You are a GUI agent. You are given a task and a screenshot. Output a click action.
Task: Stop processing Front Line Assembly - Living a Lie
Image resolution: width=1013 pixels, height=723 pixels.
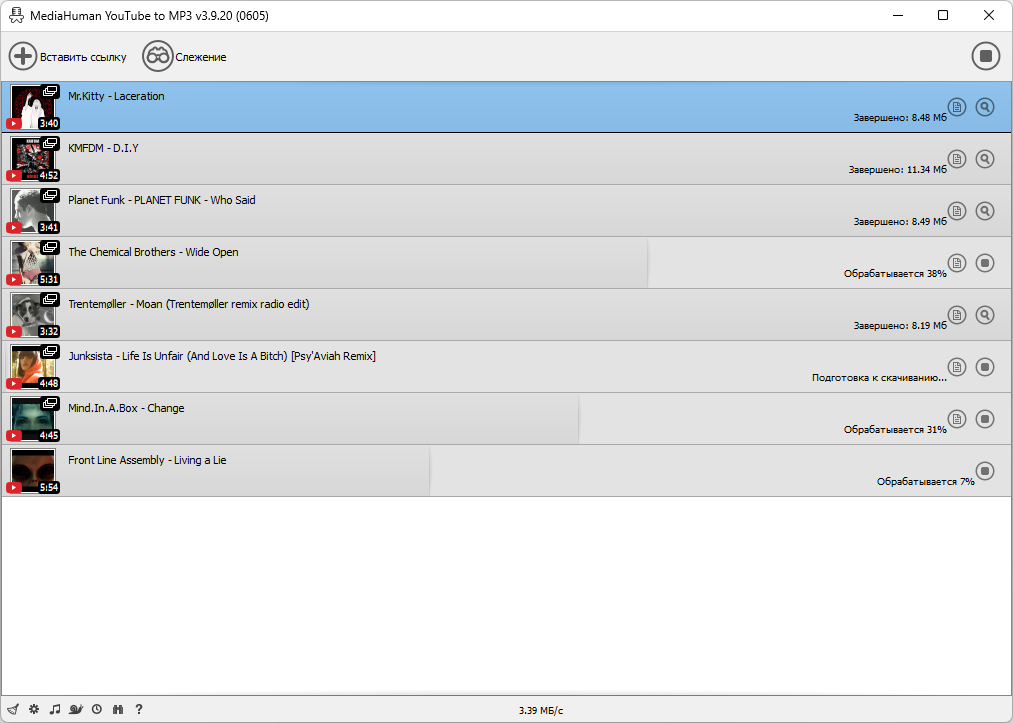point(985,471)
